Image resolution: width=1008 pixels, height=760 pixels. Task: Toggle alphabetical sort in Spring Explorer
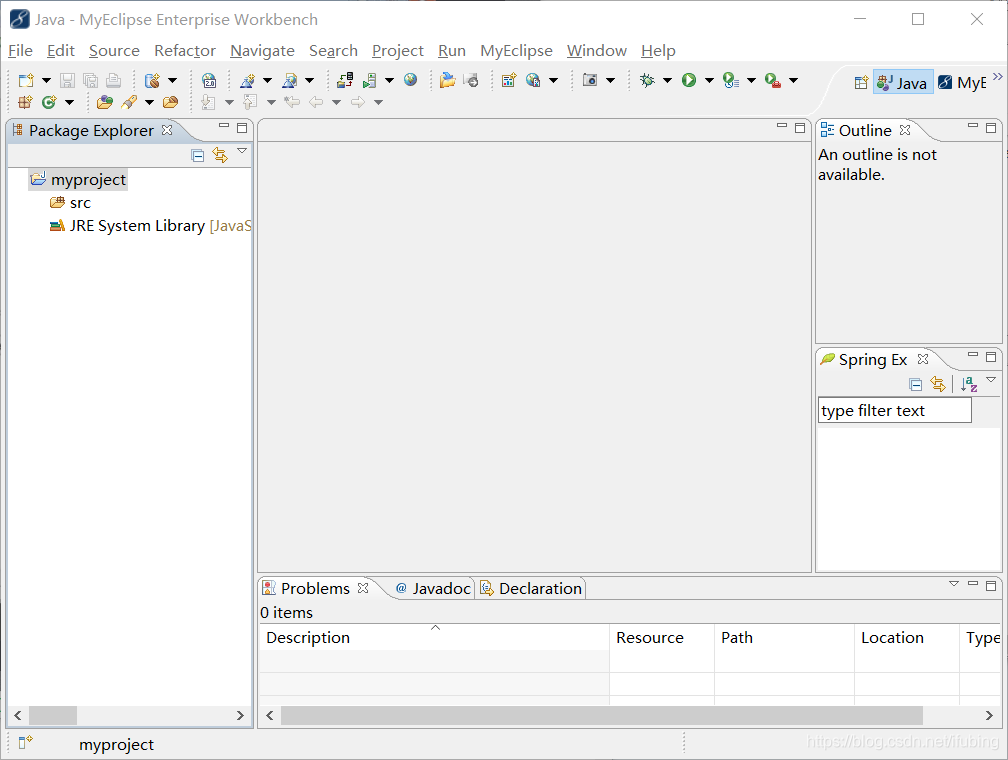tap(969, 385)
